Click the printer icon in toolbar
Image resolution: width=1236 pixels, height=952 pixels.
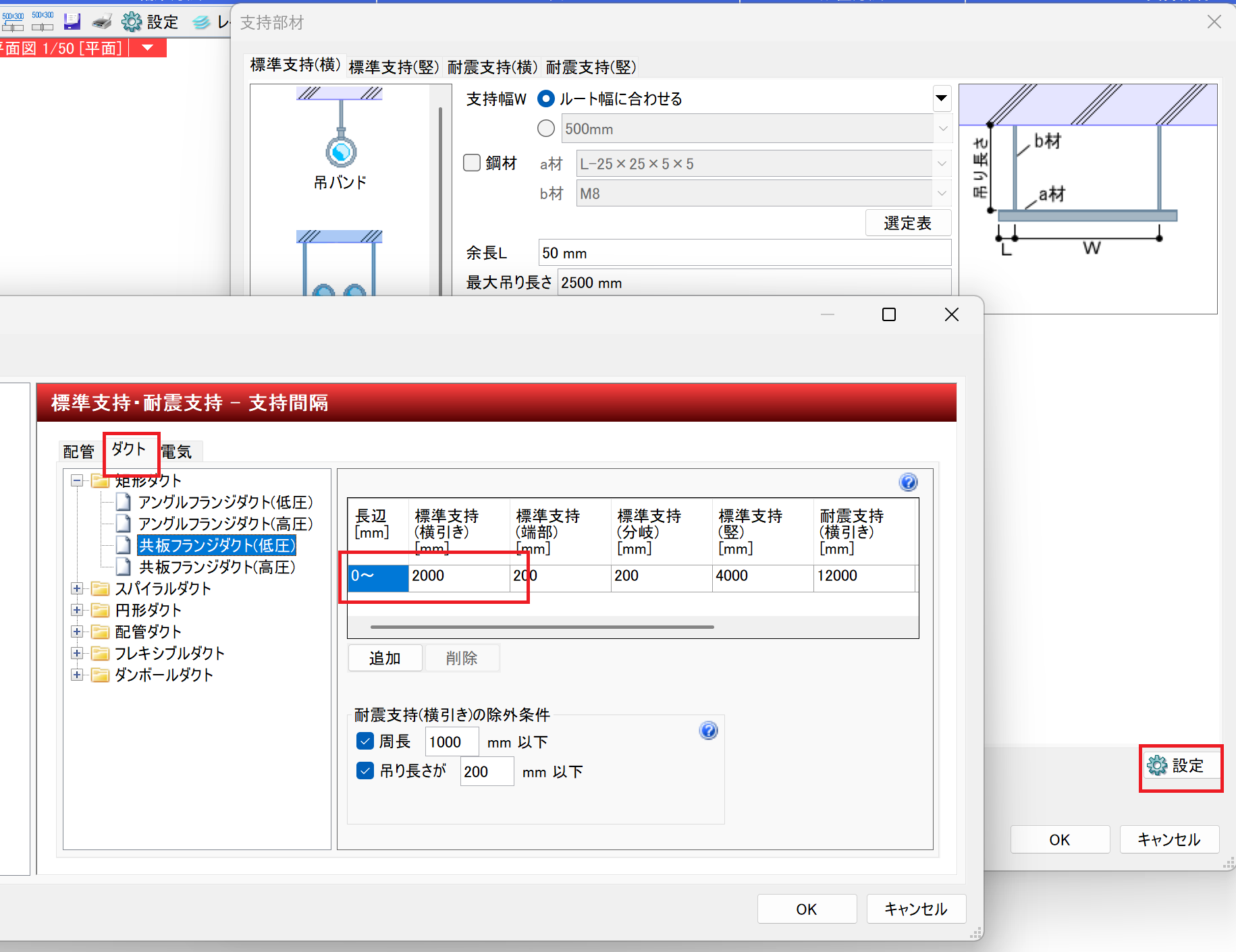pos(102,22)
